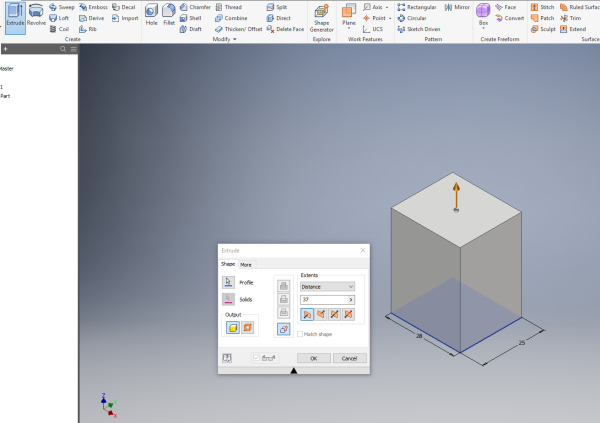The image size is (600, 423).
Task: Choose the Split tool
Action: 277,7
